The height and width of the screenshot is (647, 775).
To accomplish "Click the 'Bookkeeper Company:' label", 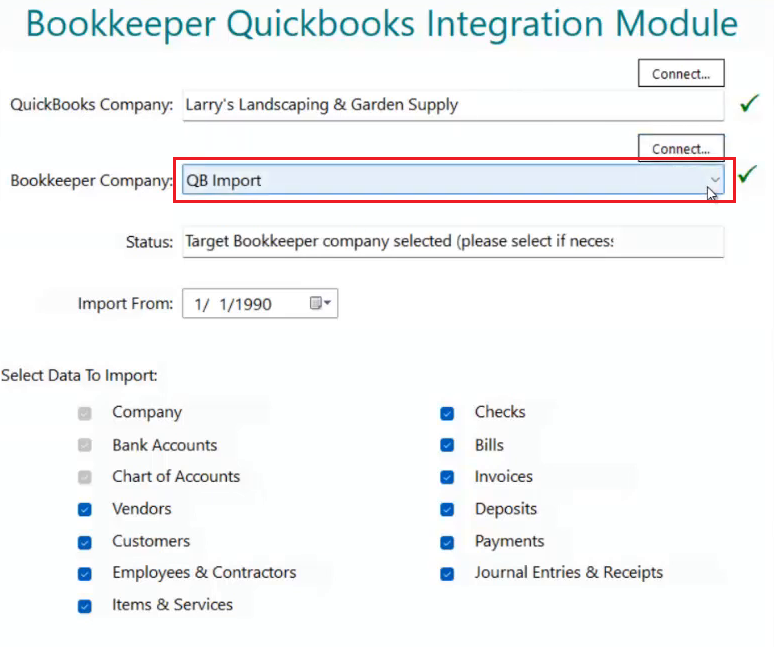I will pos(91,180).
